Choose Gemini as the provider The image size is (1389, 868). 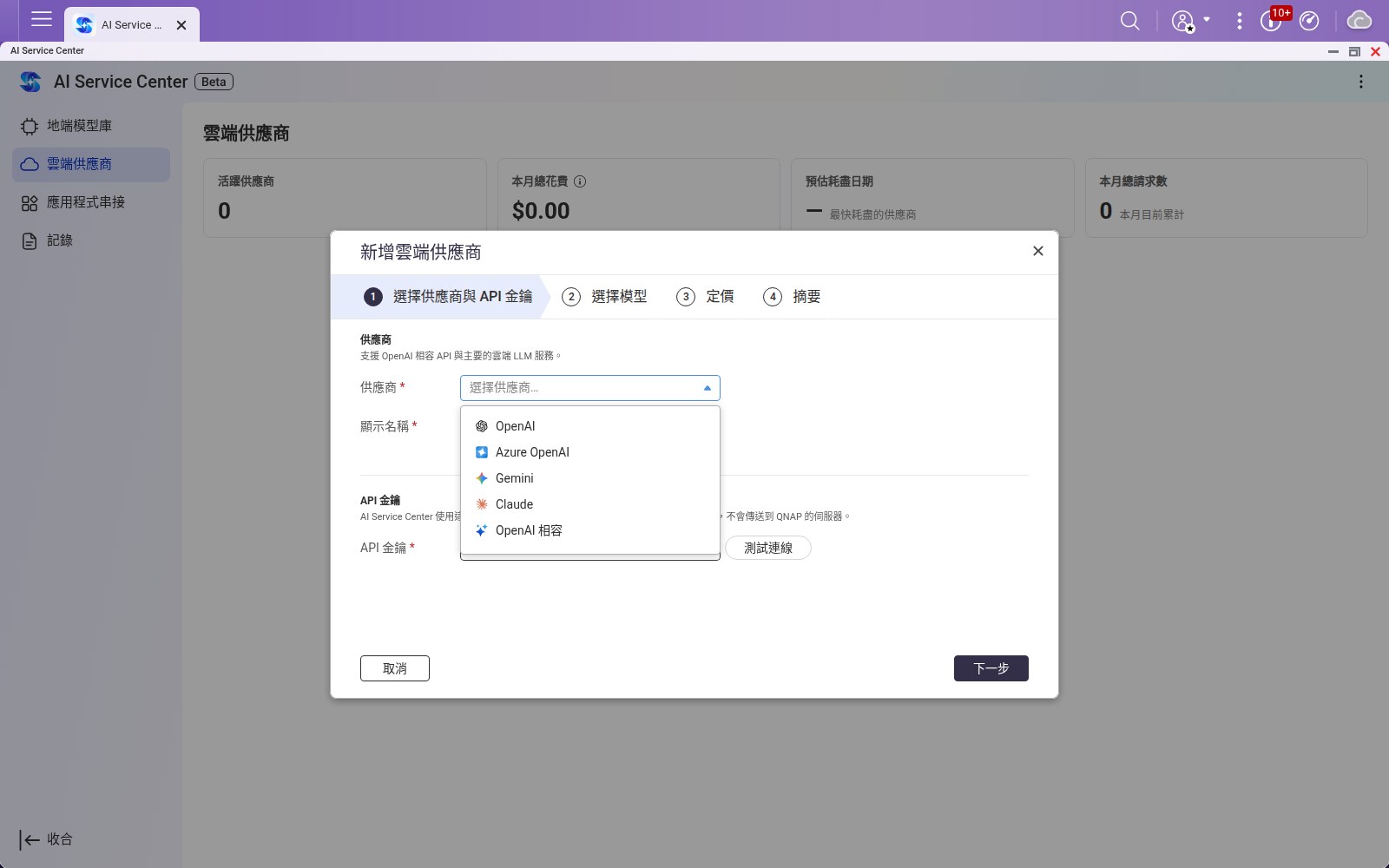point(590,478)
